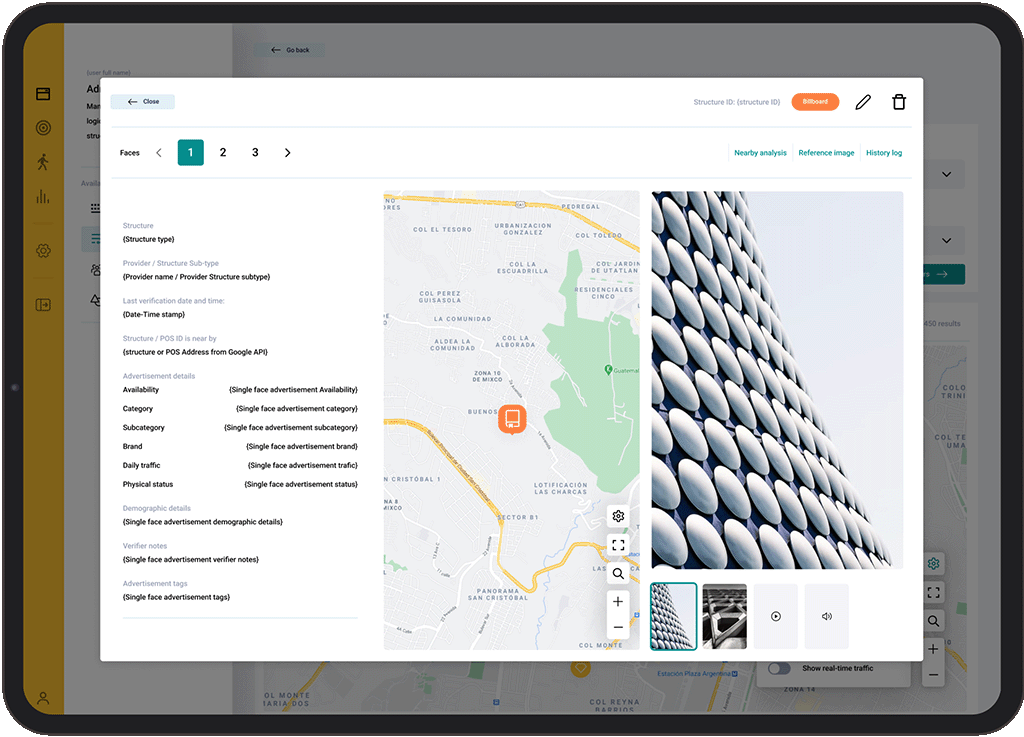Go to next faces page arrow
The width and height of the screenshot is (1024, 737).
click(x=287, y=153)
